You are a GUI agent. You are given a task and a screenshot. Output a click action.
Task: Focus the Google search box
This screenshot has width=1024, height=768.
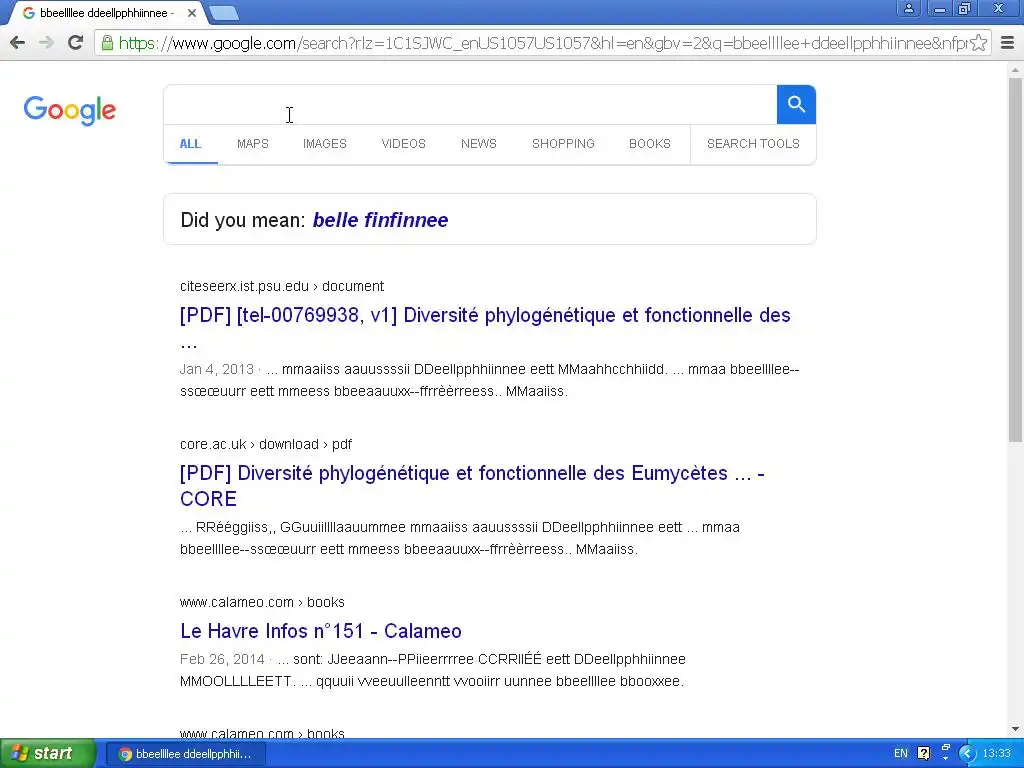(470, 104)
